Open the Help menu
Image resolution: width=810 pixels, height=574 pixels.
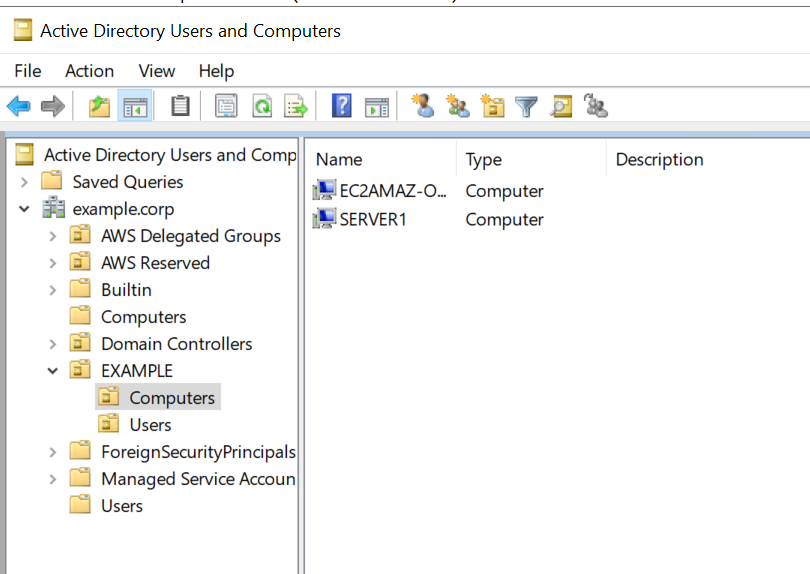[x=216, y=71]
